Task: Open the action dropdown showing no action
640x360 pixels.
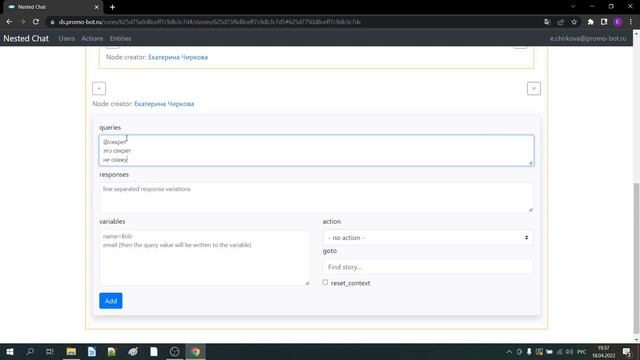Action: tap(428, 238)
